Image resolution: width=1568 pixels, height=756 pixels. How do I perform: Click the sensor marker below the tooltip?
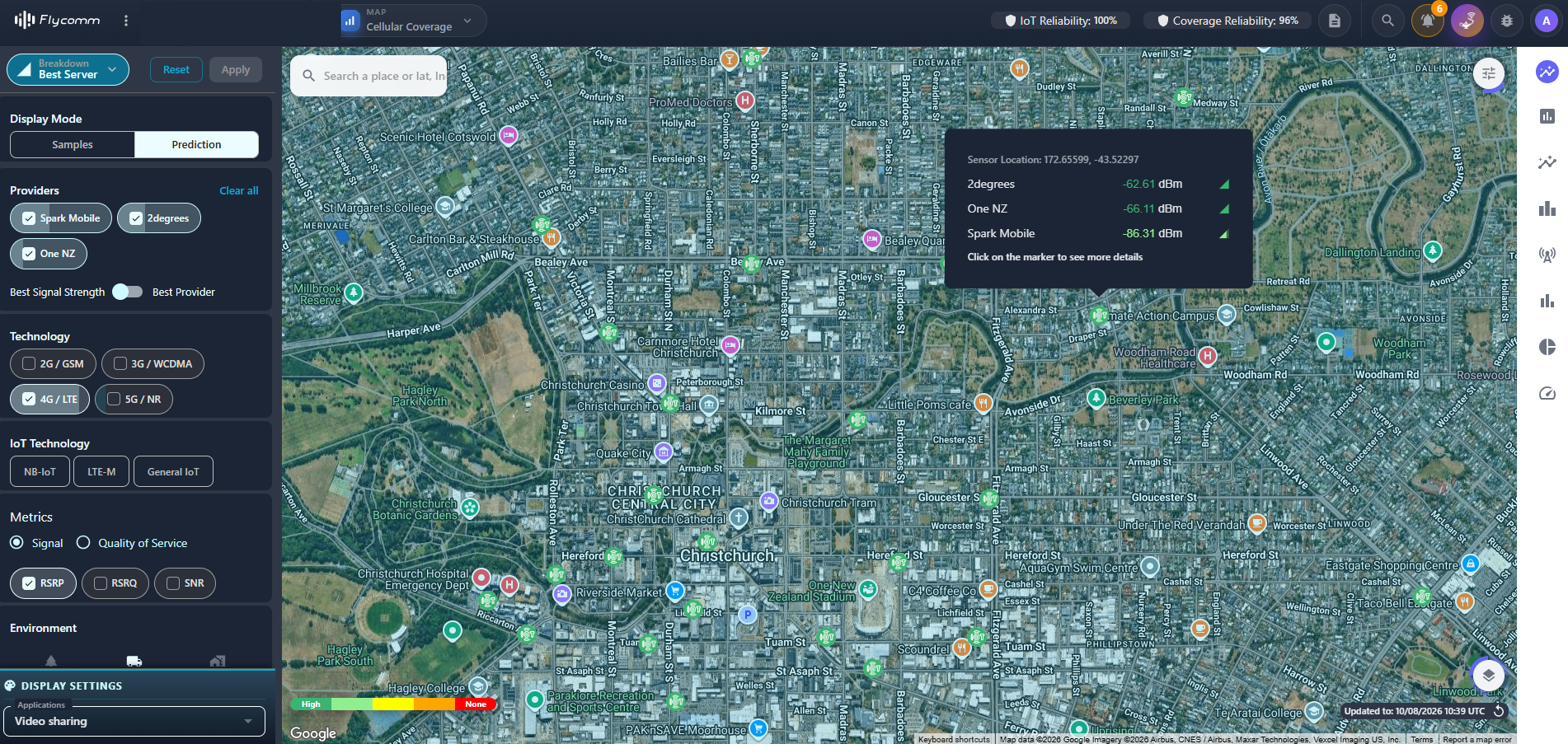click(1099, 315)
